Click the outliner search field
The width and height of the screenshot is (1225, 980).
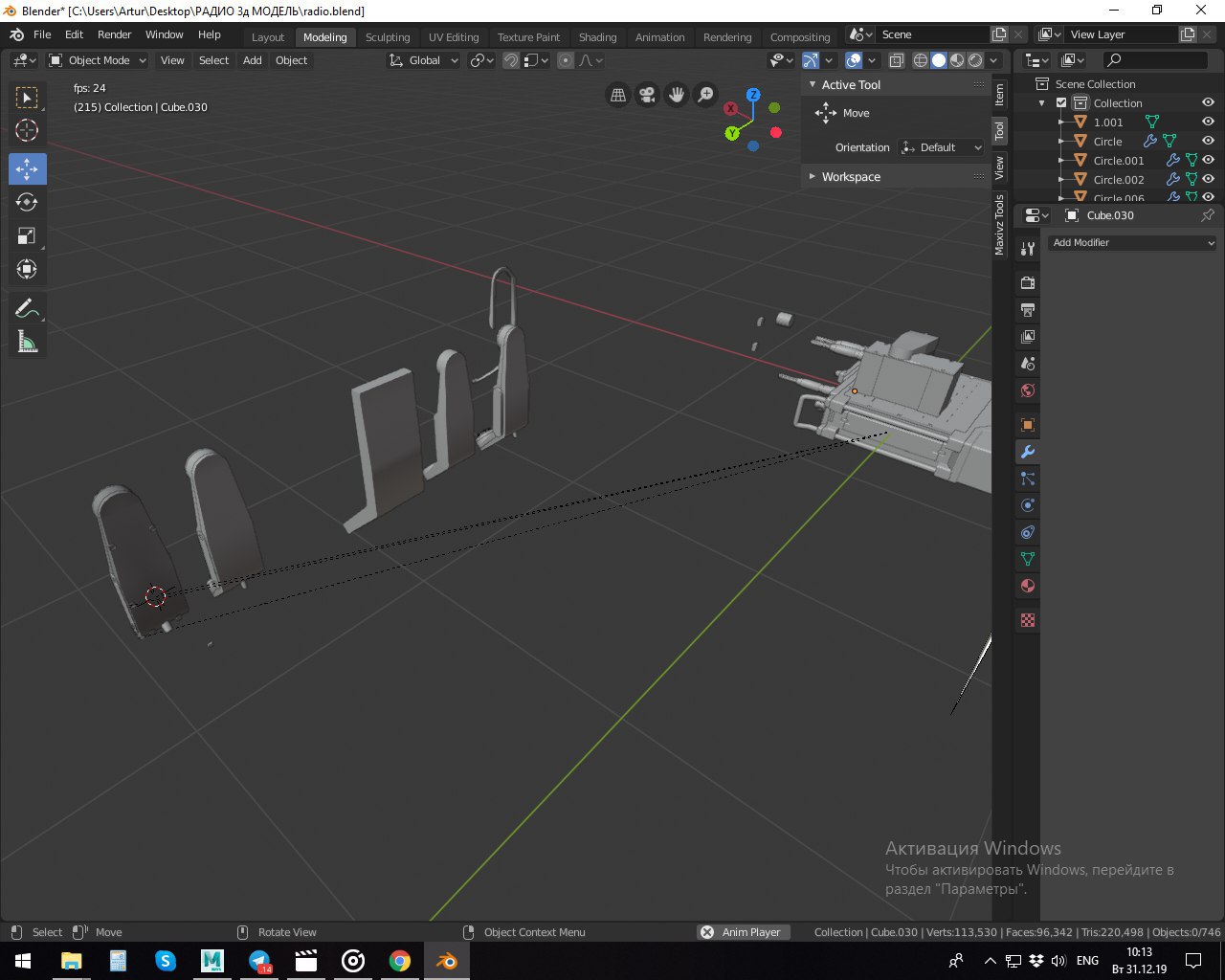click(x=1154, y=60)
